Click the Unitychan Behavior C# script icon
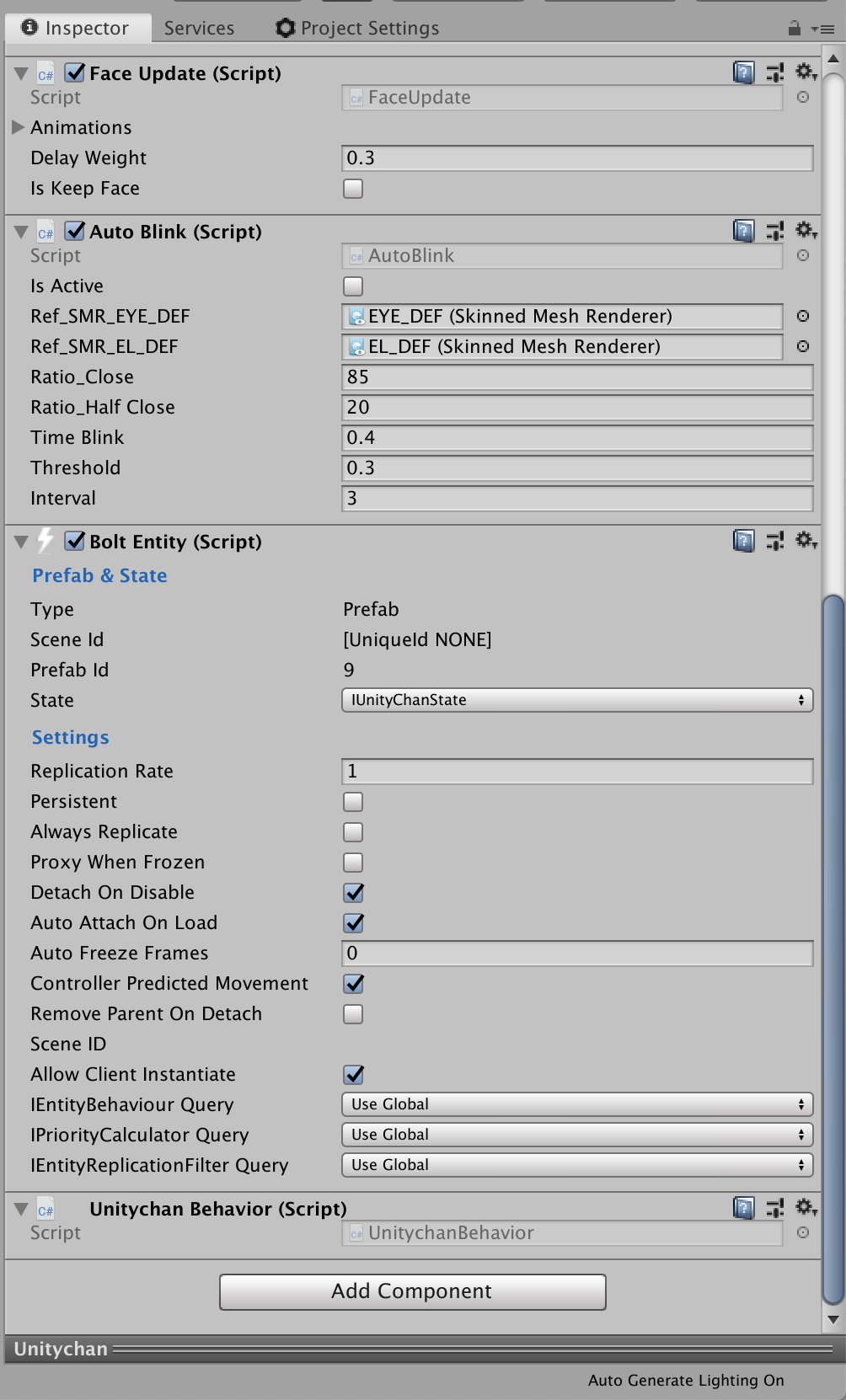 point(46,1210)
